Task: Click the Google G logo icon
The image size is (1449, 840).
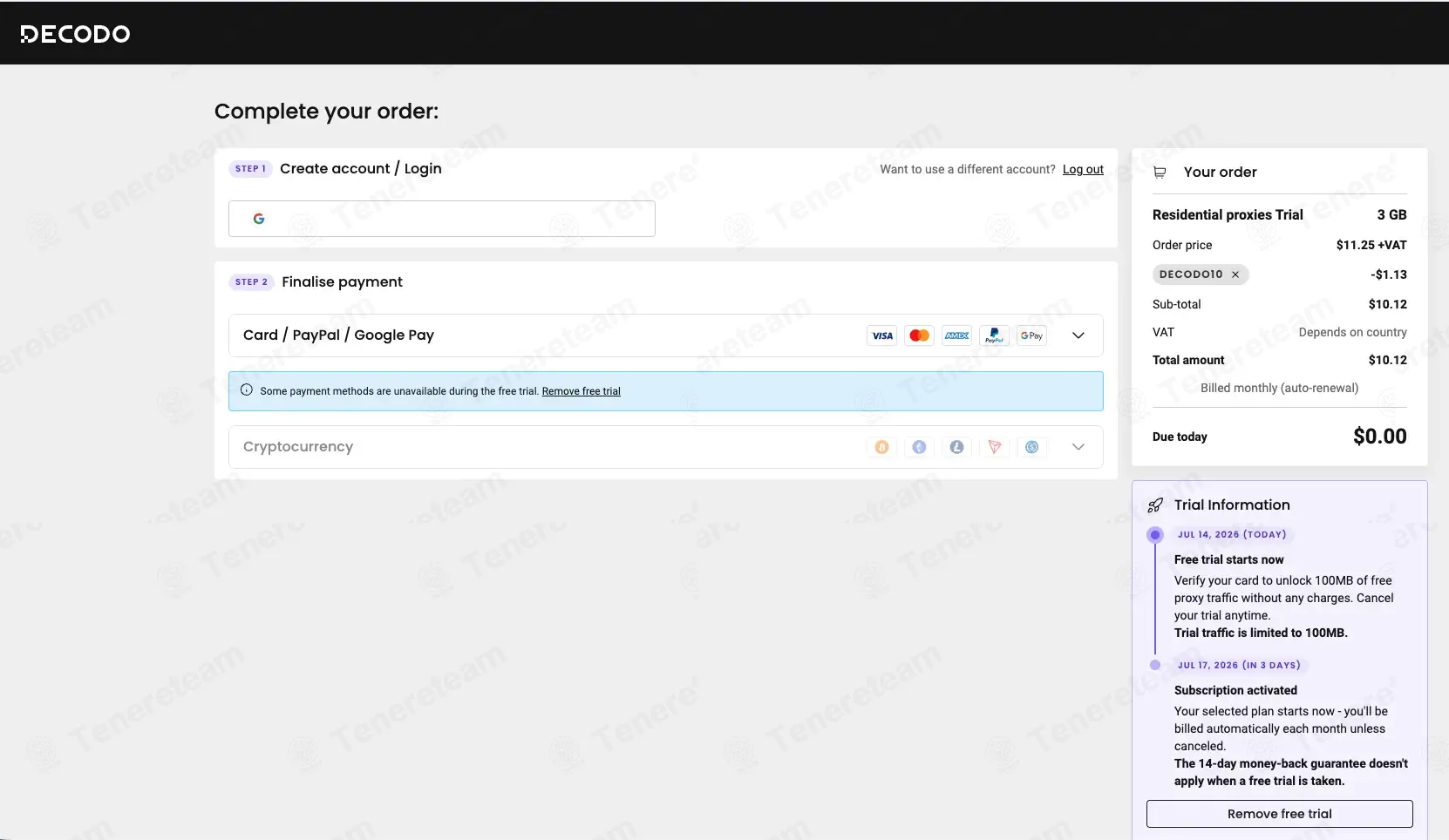Action: pyautogui.click(x=259, y=219)
